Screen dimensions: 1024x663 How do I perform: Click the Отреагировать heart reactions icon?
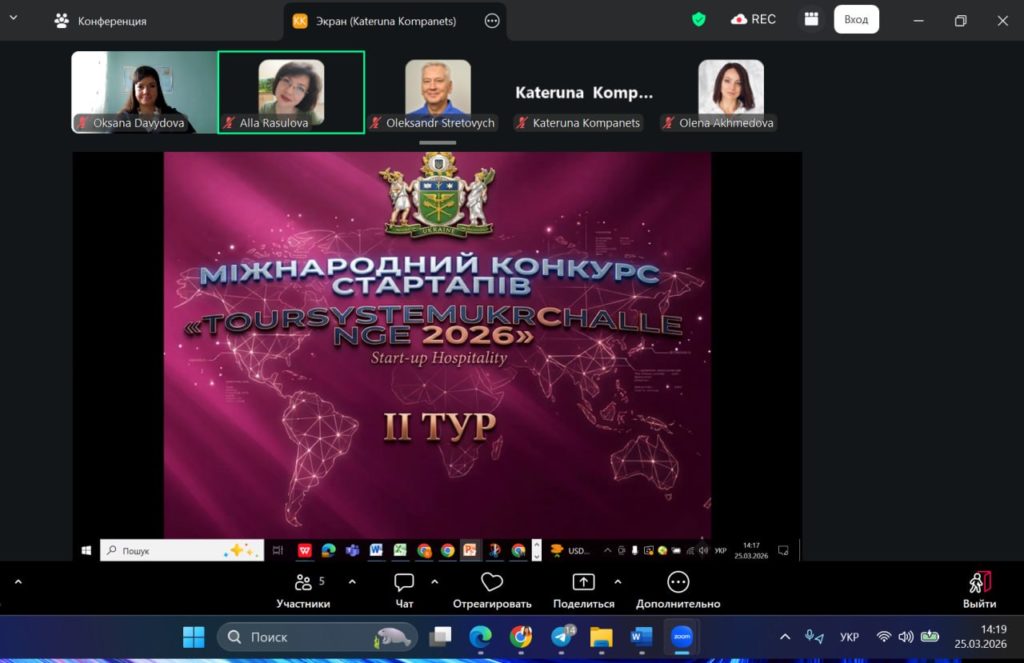click(492, 583)
